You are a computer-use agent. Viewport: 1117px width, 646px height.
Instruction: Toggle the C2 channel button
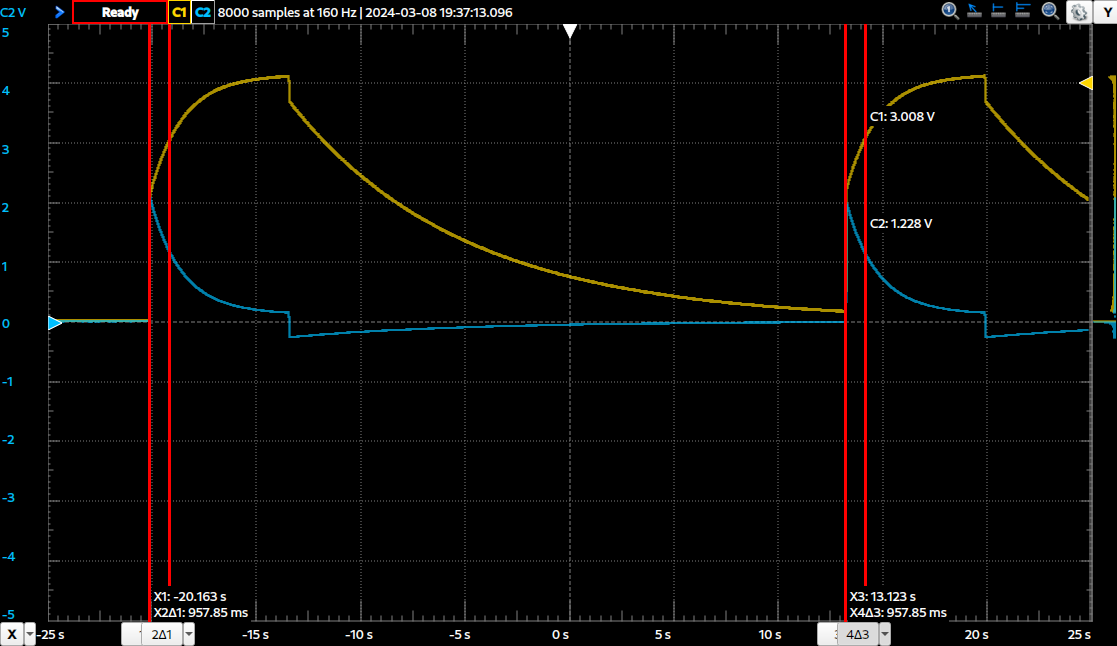(x=203, y=12)
